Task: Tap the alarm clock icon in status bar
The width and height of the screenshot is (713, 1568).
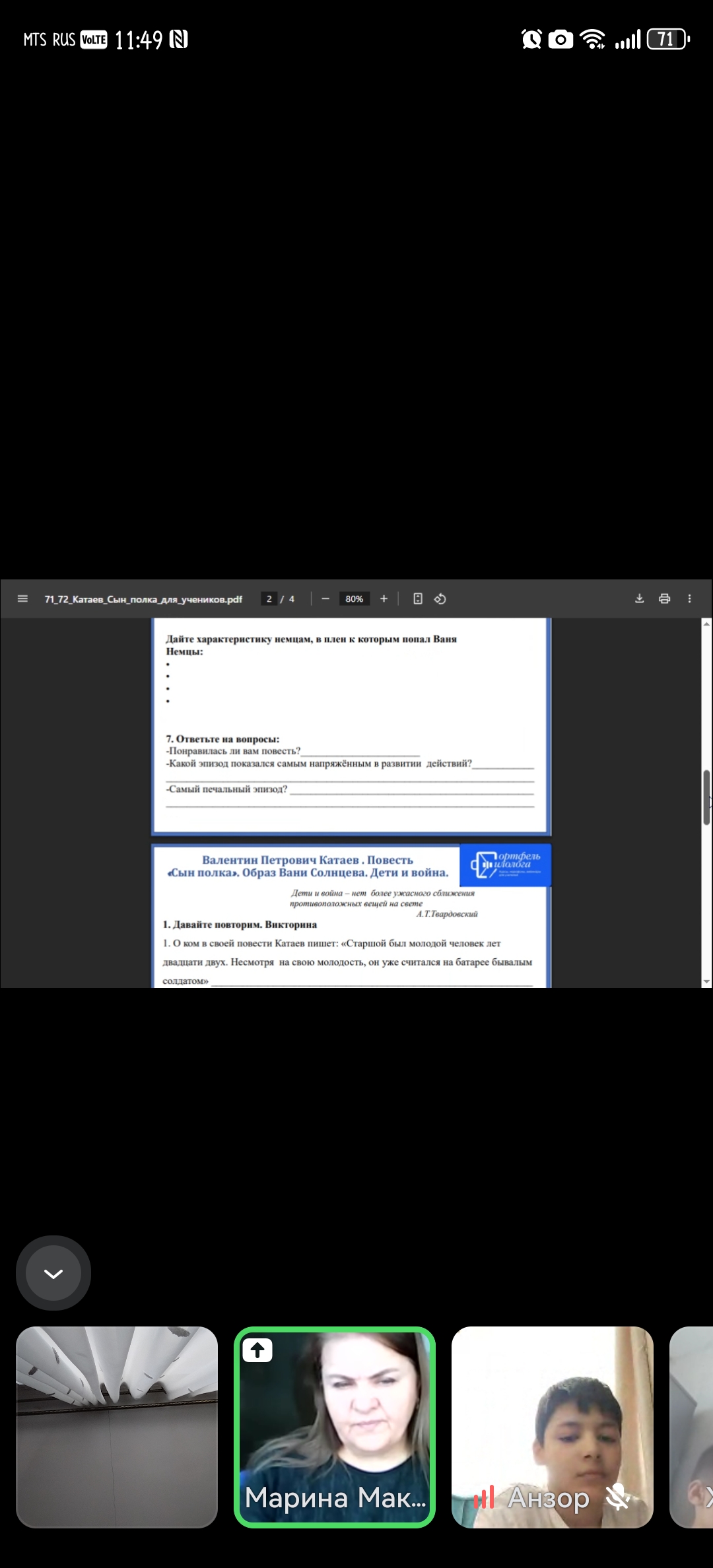Action: (531, 40)
